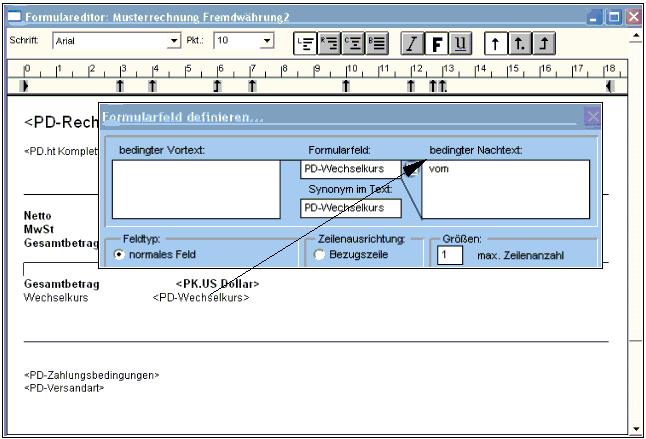The height and width of the screenshot is (439, 646).
Task: Click the 'max. Zeilenanzahl' number field
Action: (x=450, y=255)
